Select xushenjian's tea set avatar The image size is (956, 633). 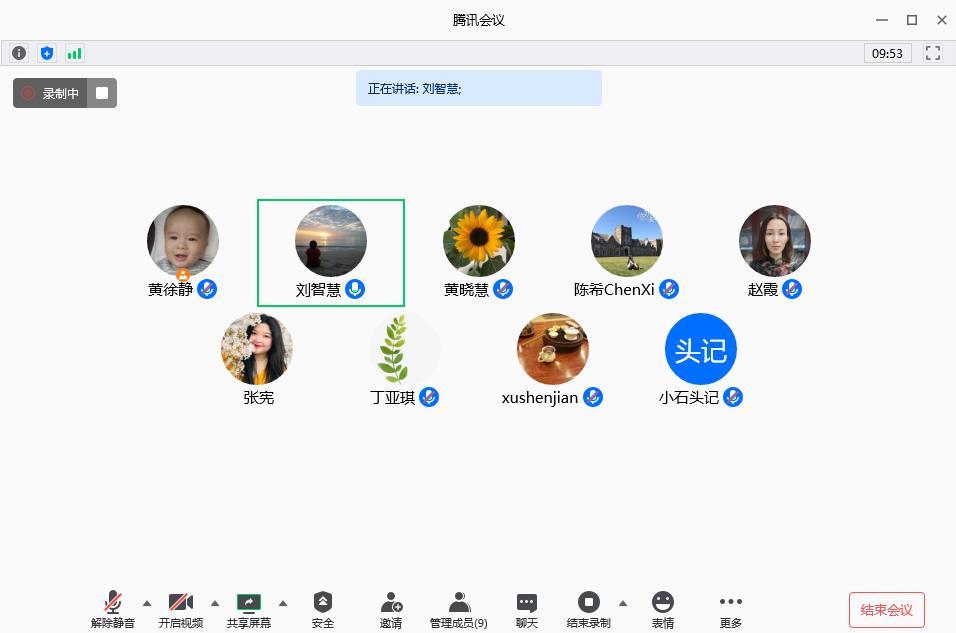click(x=553, y=349)
